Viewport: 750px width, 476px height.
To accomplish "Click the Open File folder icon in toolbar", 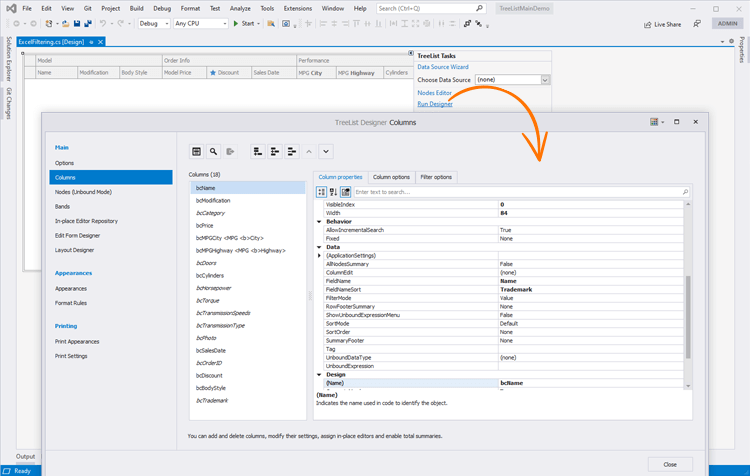I will pyautogui.click(x=66, y=23).
